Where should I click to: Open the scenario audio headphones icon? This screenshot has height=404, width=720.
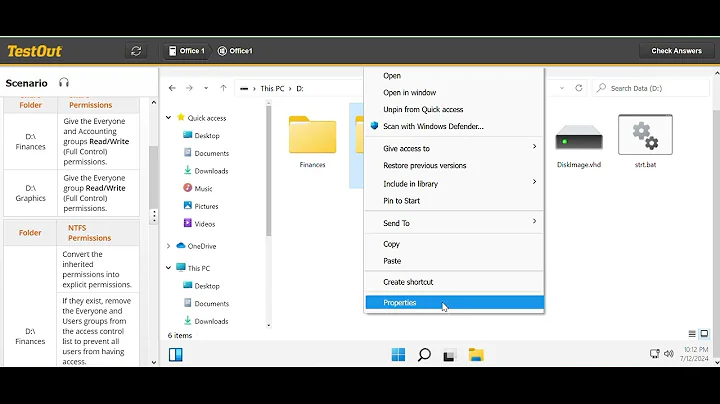pyautogui.click(x=64, y=83)
